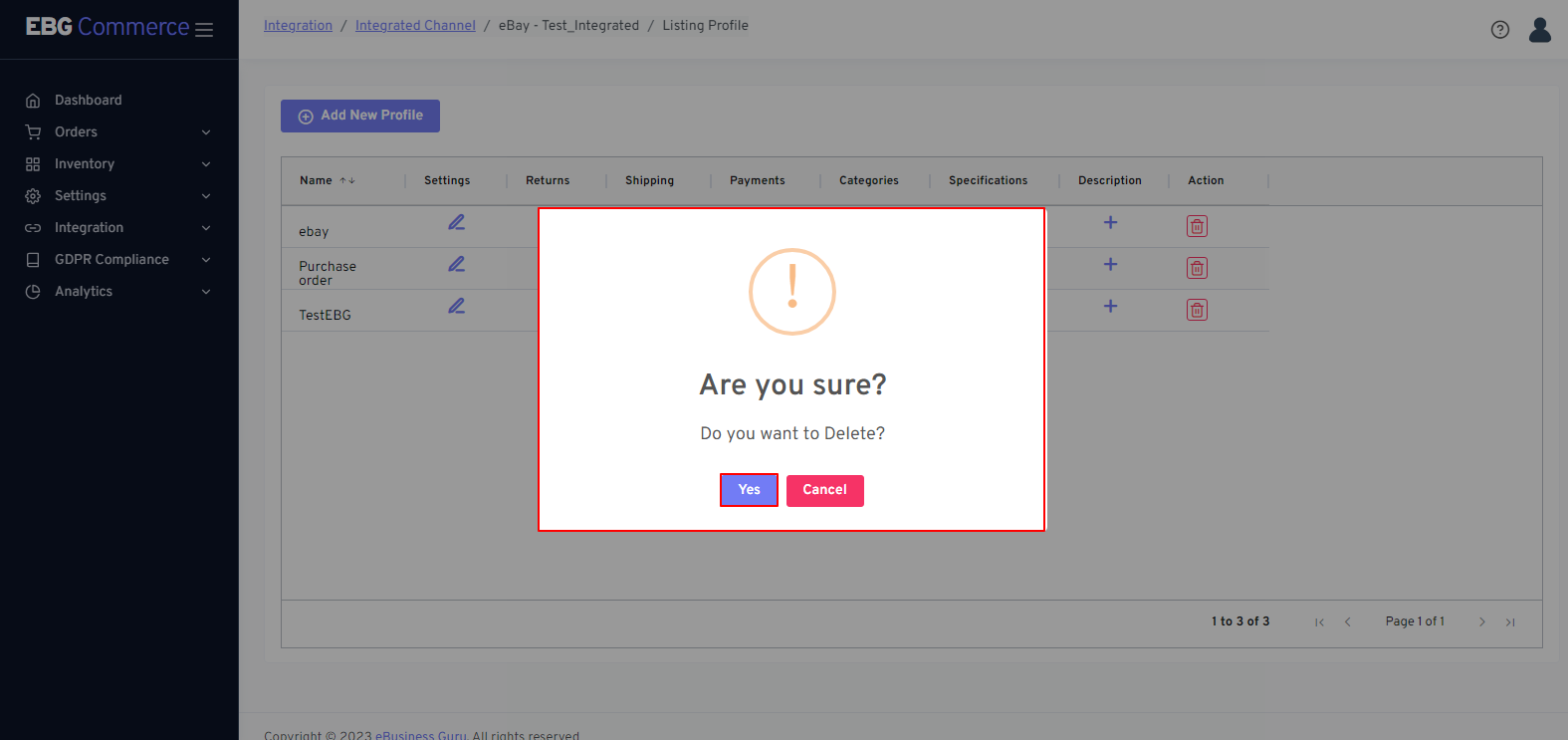
Task: Open Dashboard from the sidebar
Action: [88, 100]
